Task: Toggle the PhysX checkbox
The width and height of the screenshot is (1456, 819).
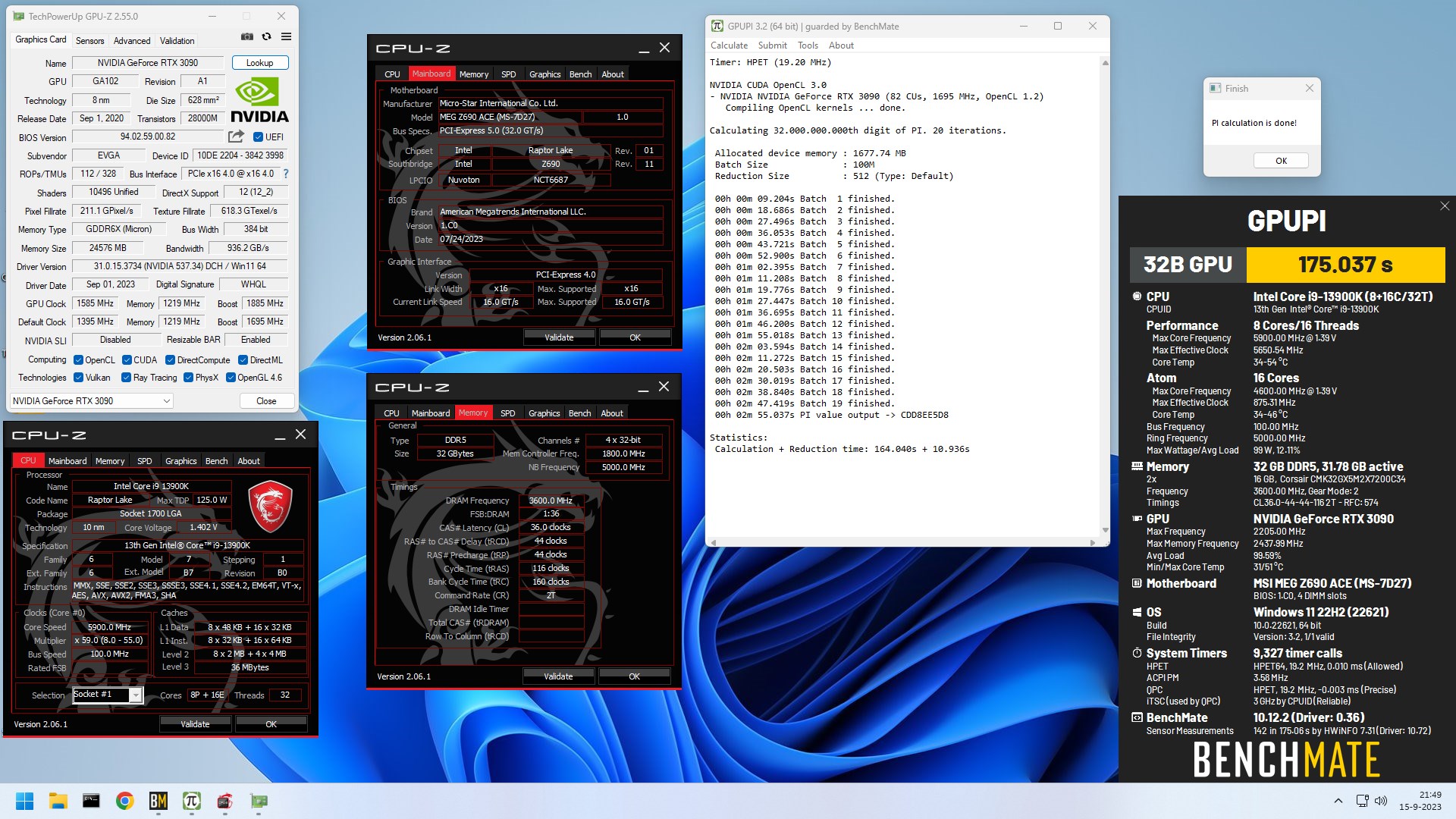Action: point(188,378)
